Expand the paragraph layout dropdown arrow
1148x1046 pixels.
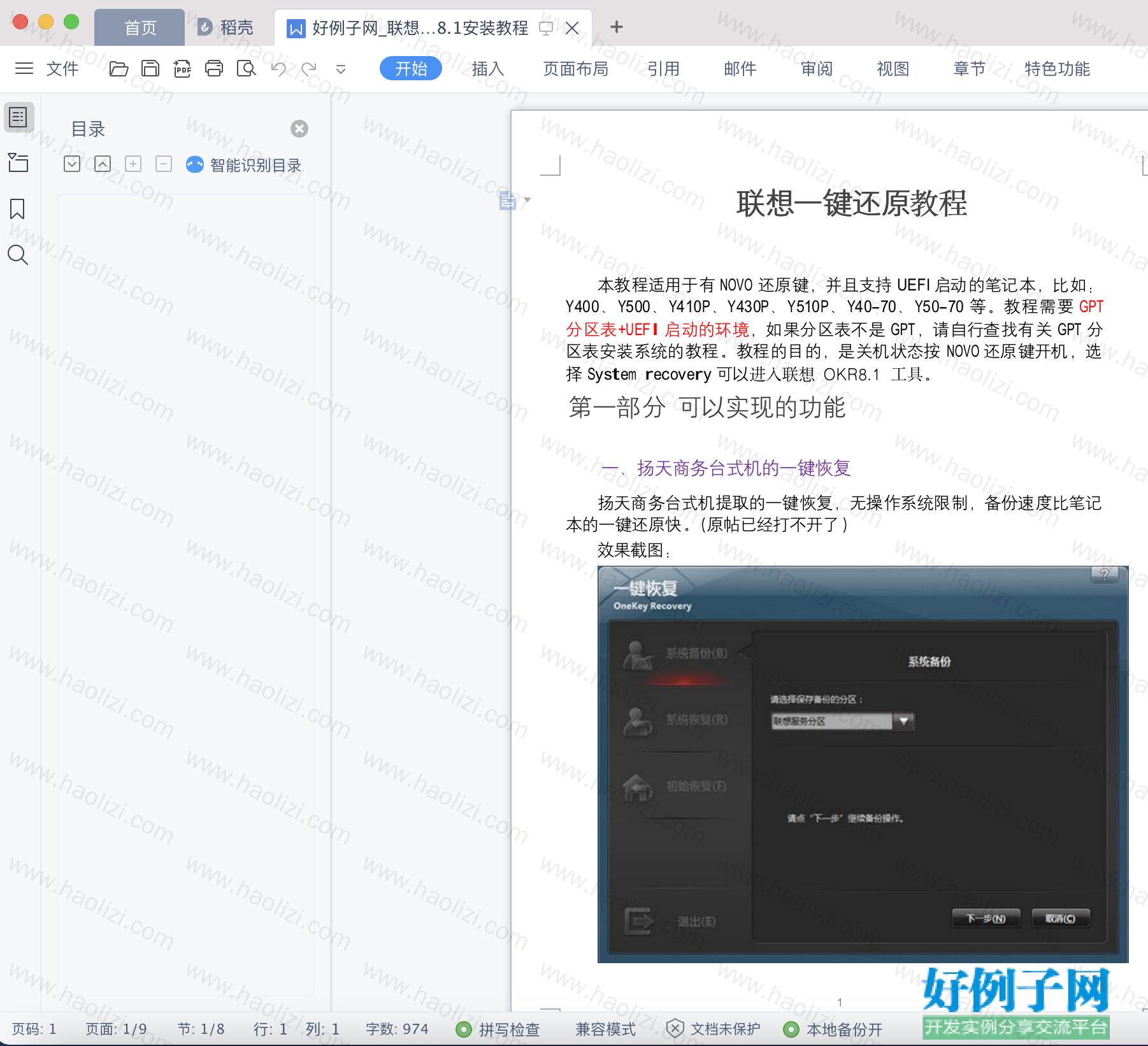coord(527,200)
